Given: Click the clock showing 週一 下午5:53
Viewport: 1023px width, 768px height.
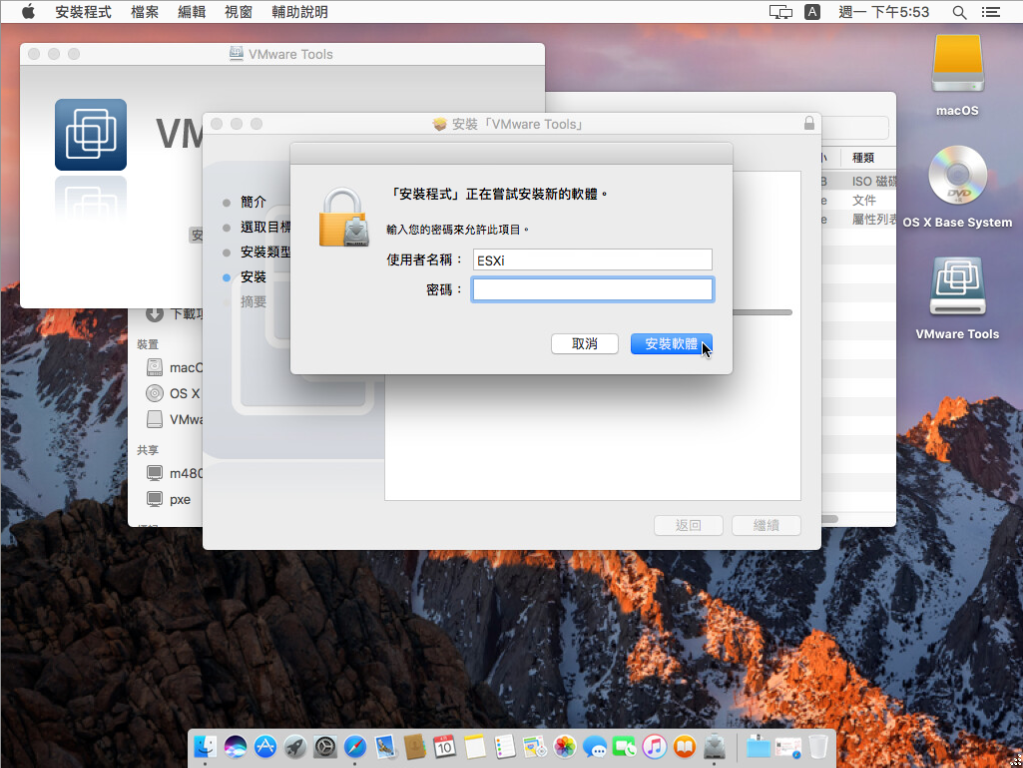Looking at the screenshot, I should pos(883,12).
